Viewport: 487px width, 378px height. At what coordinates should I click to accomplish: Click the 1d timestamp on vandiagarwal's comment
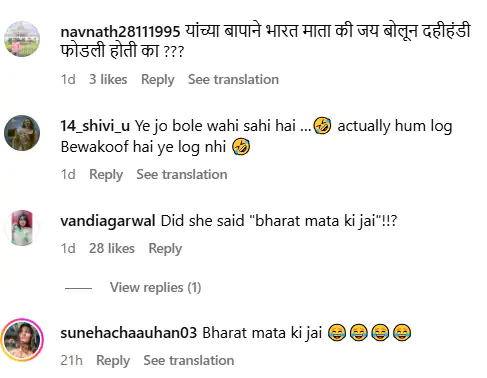point(68,249)
